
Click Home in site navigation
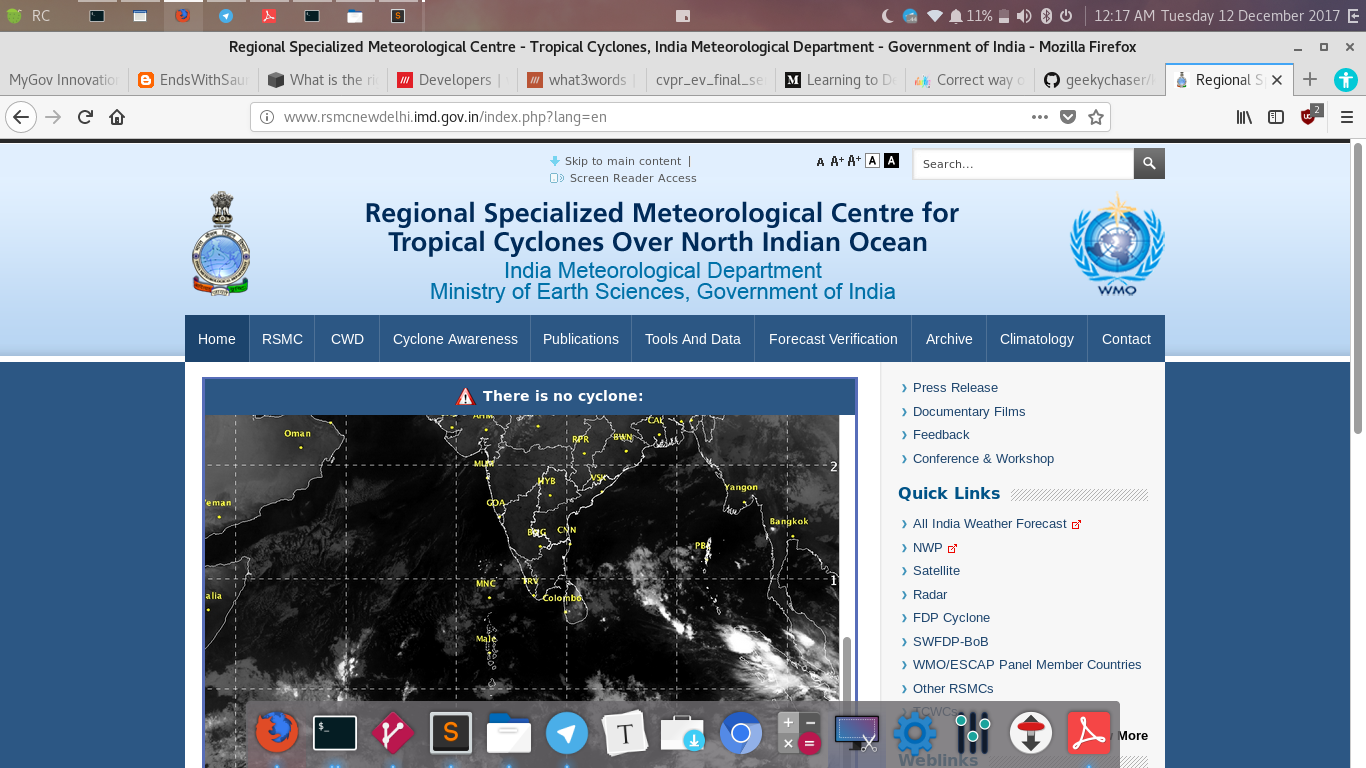click(217, 339)
